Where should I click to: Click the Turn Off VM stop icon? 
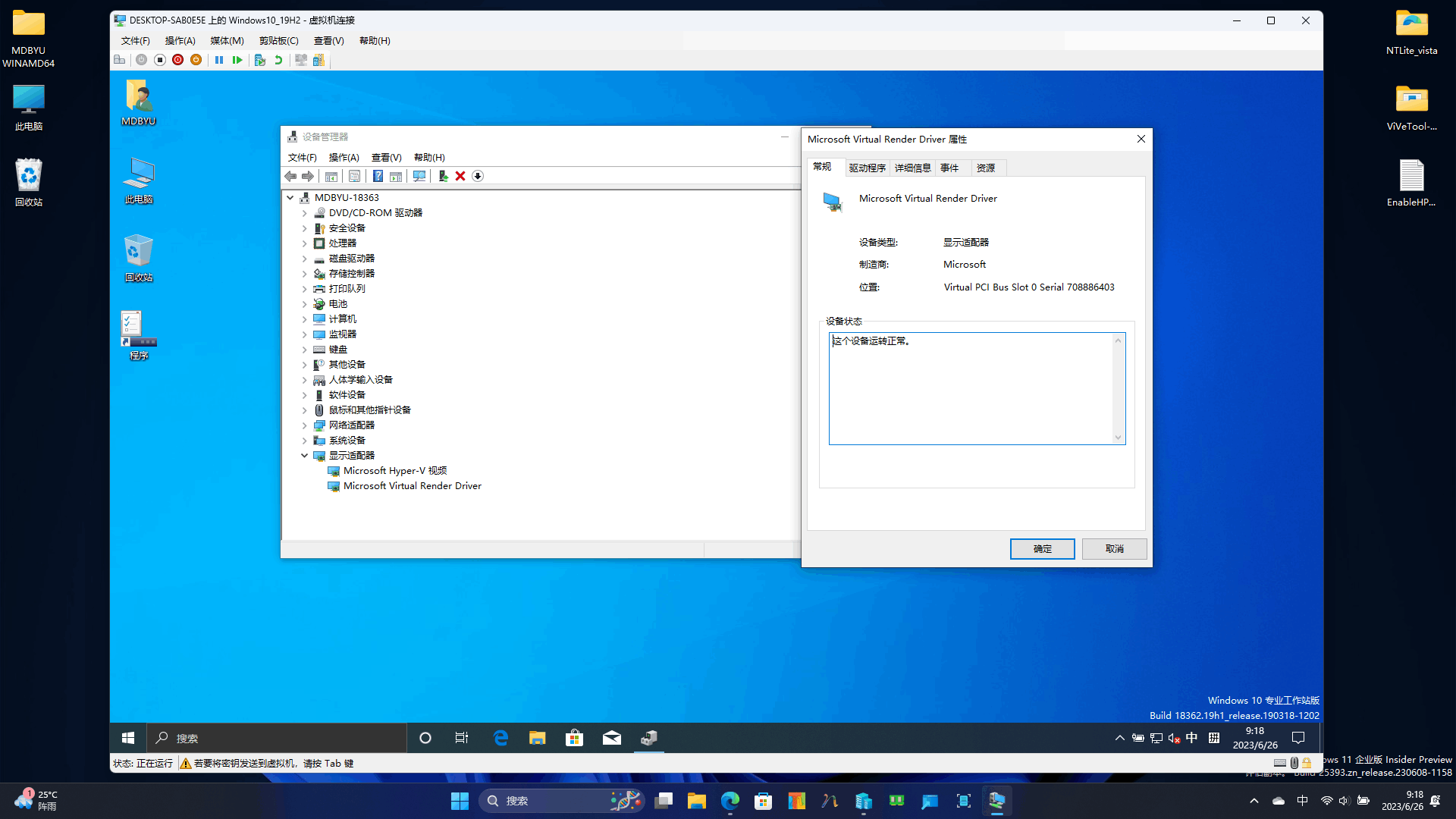tap(159, 60)
